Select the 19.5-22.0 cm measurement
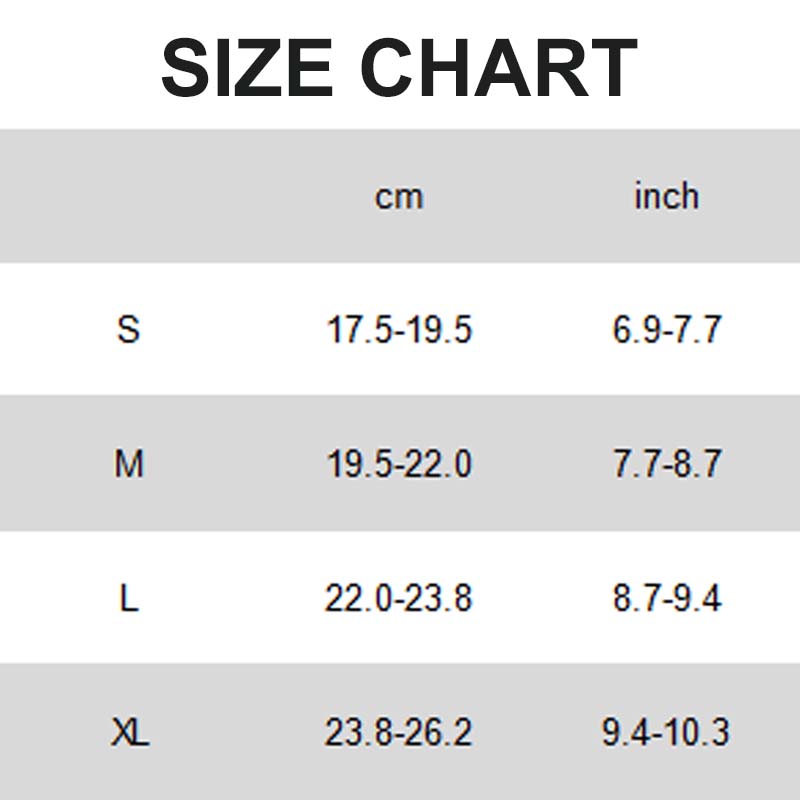 pos(399,464)
